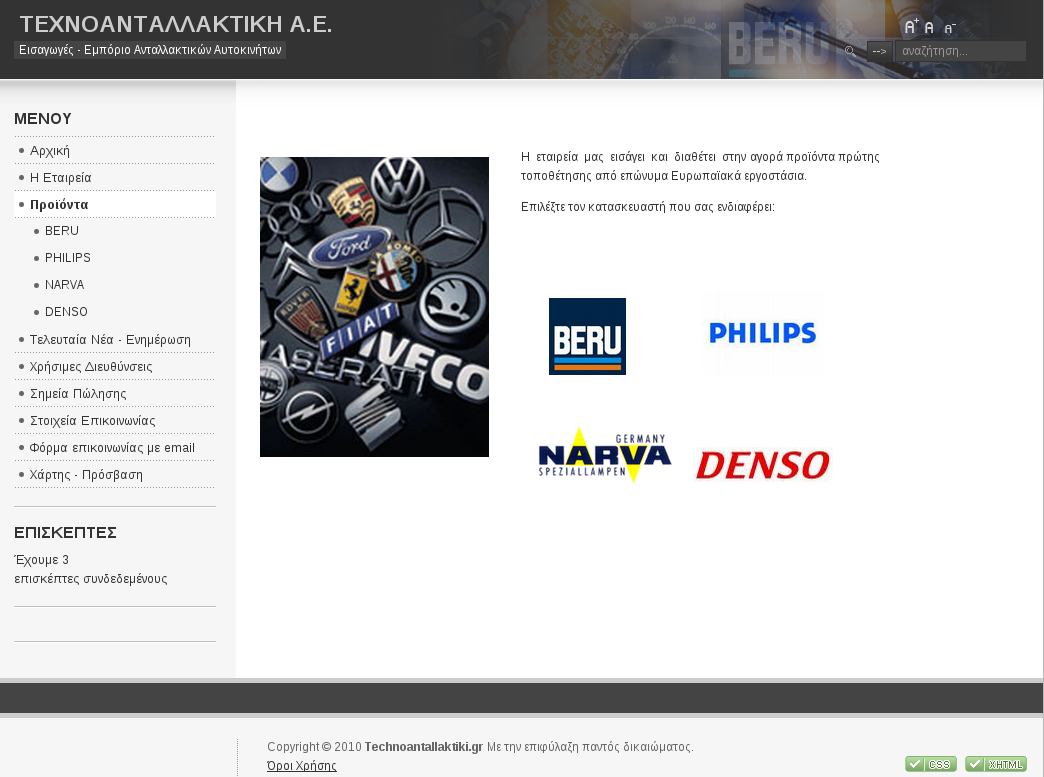Open the Η Εταιρεία menu item
The width and height of the screenshot is (1044, 777).
[115, 178]
